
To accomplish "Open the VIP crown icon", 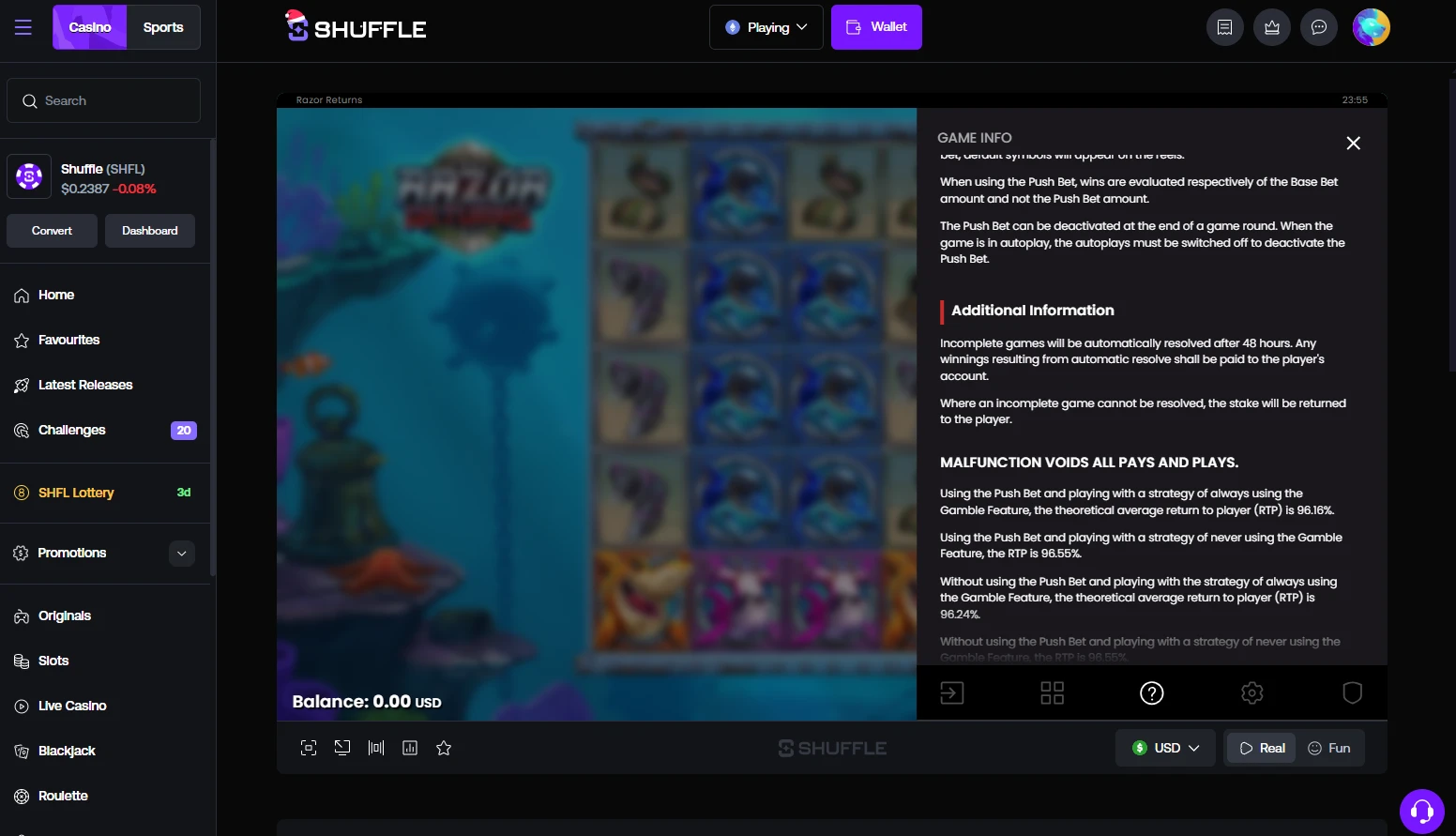I will tap(1272, 27).
